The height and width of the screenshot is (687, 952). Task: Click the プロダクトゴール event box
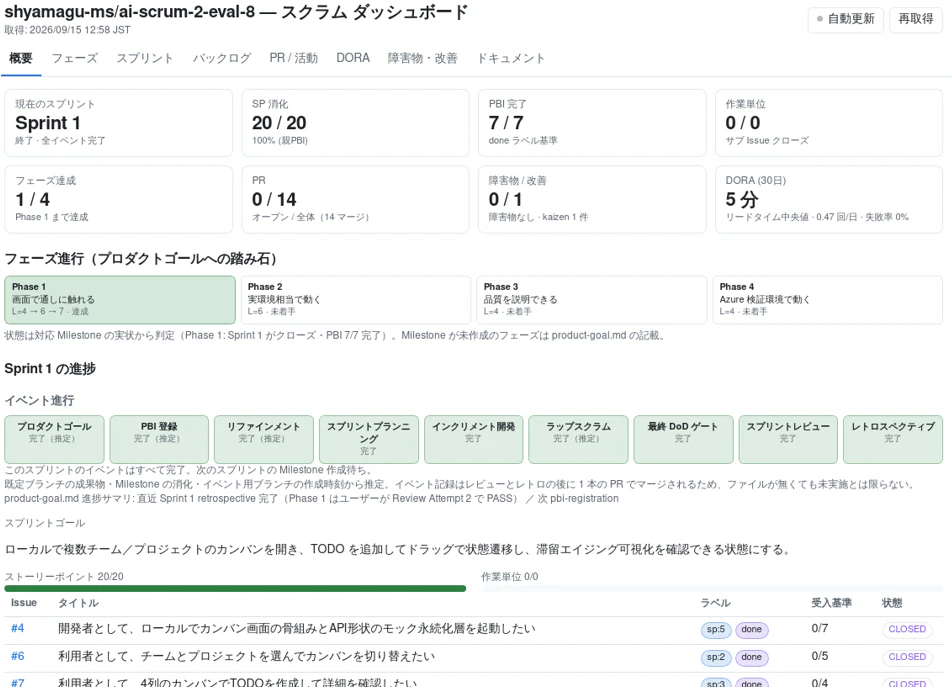tap(55, 439)
